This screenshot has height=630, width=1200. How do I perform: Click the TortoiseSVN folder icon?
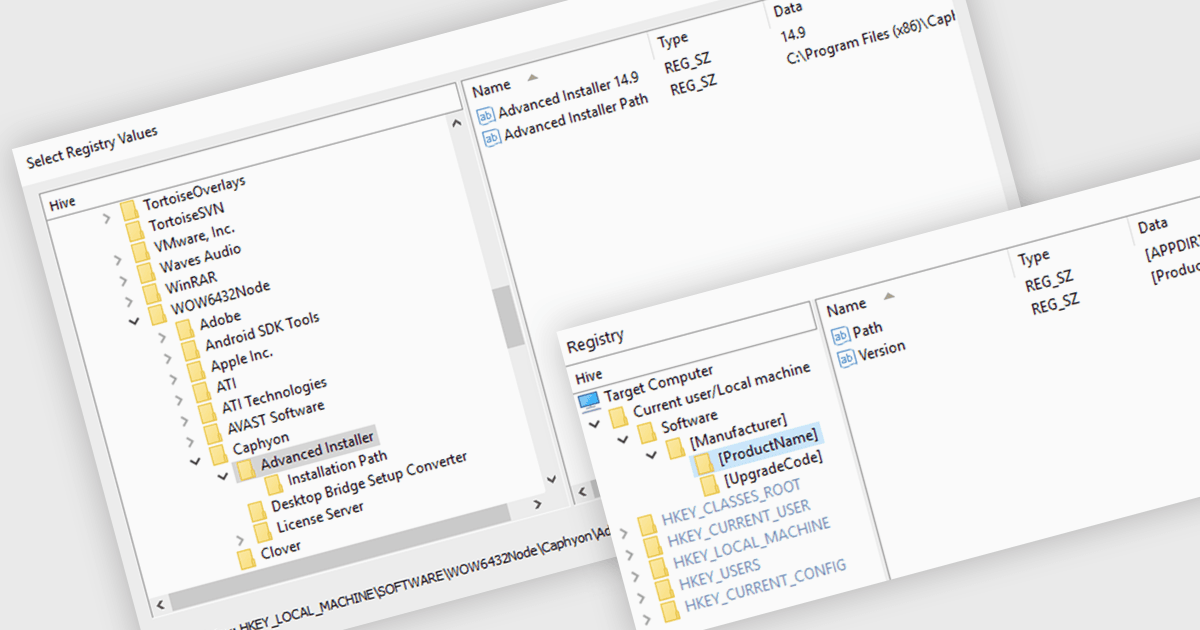click(134, 229)
